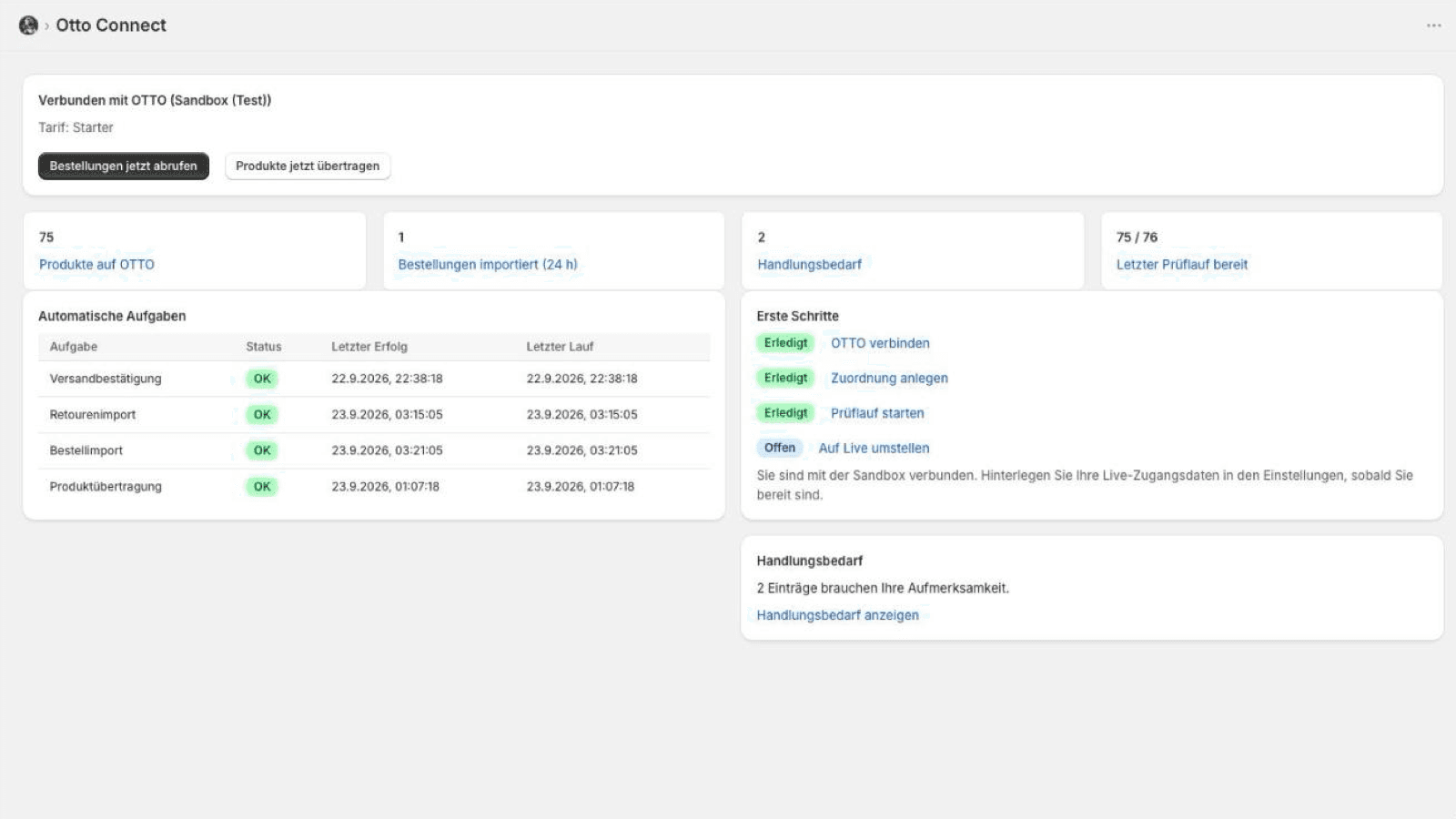Viewport: 1456px width, 819px height.
Task: Click Bestellungen jetzt abrufen button
Action: pyautogui.click(x=124, y=166)
